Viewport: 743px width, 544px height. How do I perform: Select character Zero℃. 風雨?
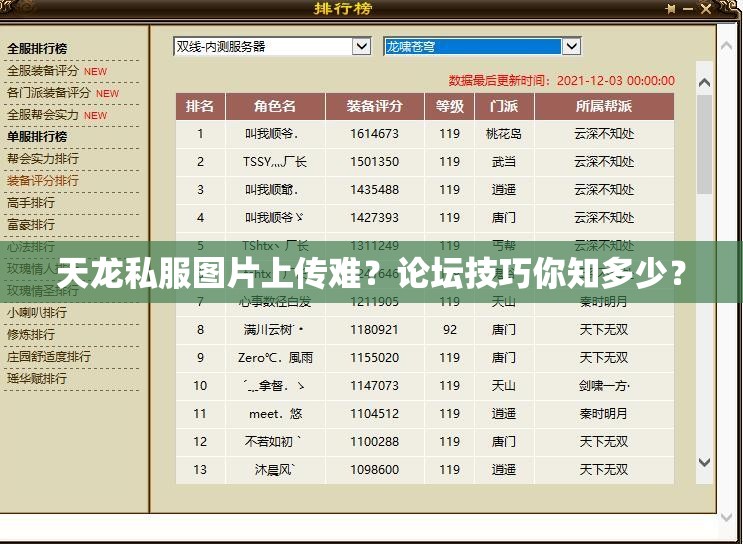[x=275, y=358]
